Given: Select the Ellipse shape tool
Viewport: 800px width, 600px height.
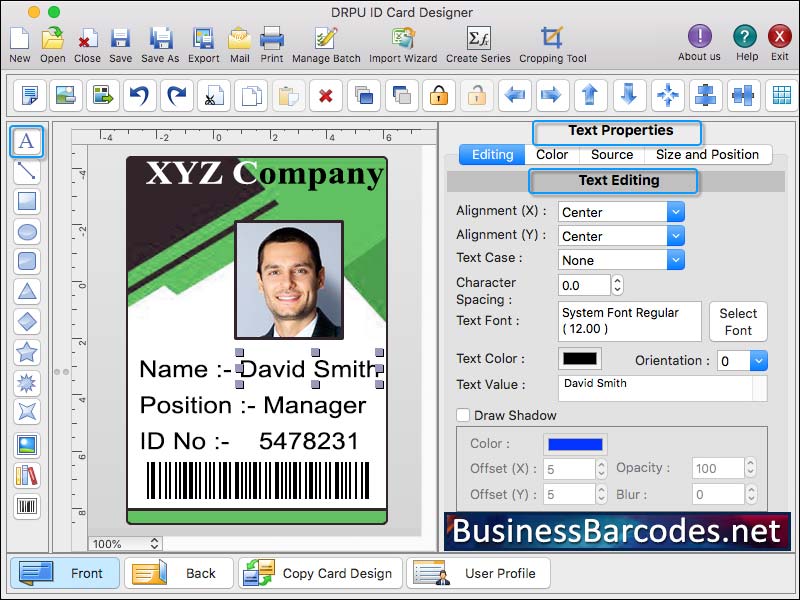Looking at the screenshot, I should [27, 232].
